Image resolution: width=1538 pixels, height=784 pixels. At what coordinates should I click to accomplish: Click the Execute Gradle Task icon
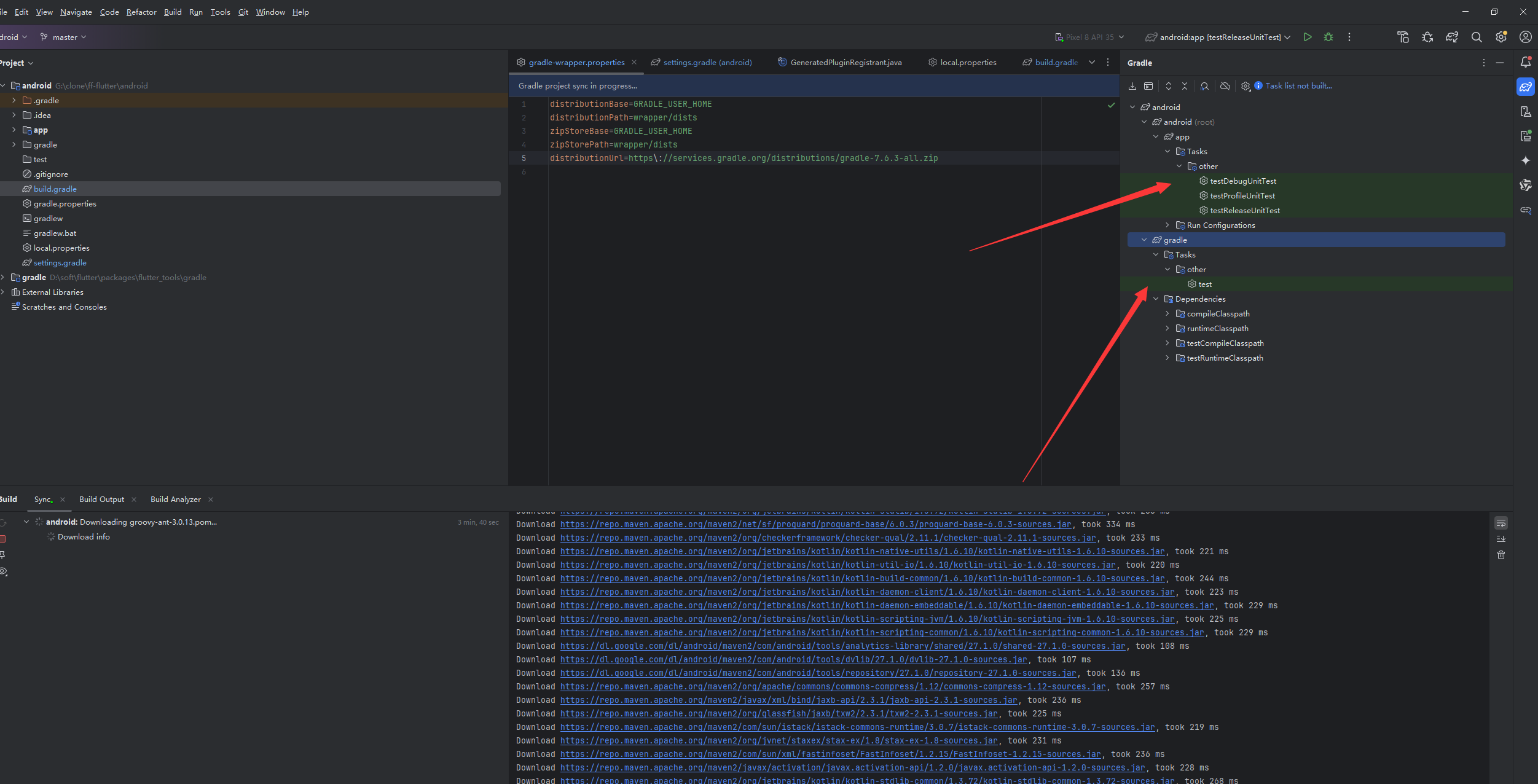point(1148,86)
